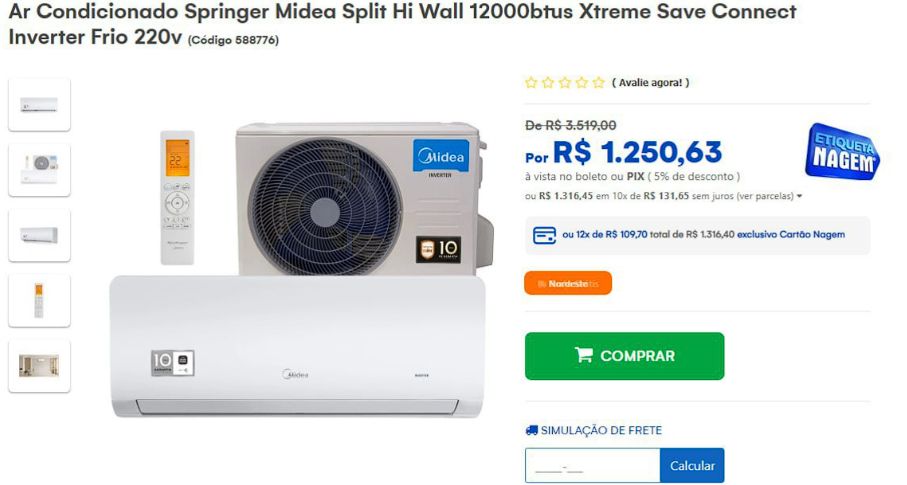Viewport: 907px width, 485px height.
Task: Click the third rating star
Action: tap(565, 83)
